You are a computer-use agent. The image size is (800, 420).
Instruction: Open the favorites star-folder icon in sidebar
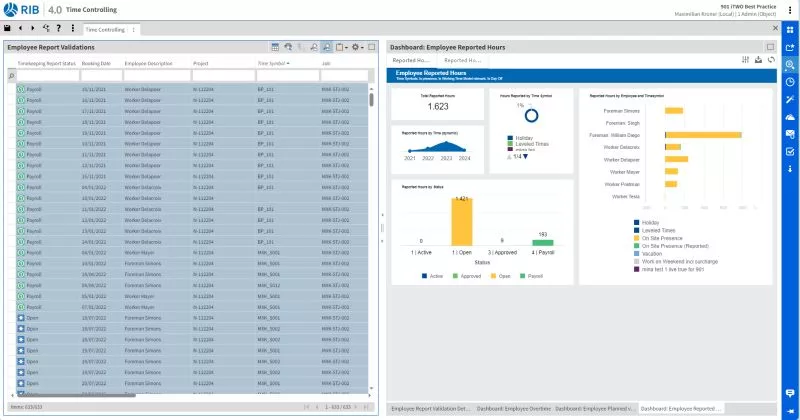coord(790,47)
